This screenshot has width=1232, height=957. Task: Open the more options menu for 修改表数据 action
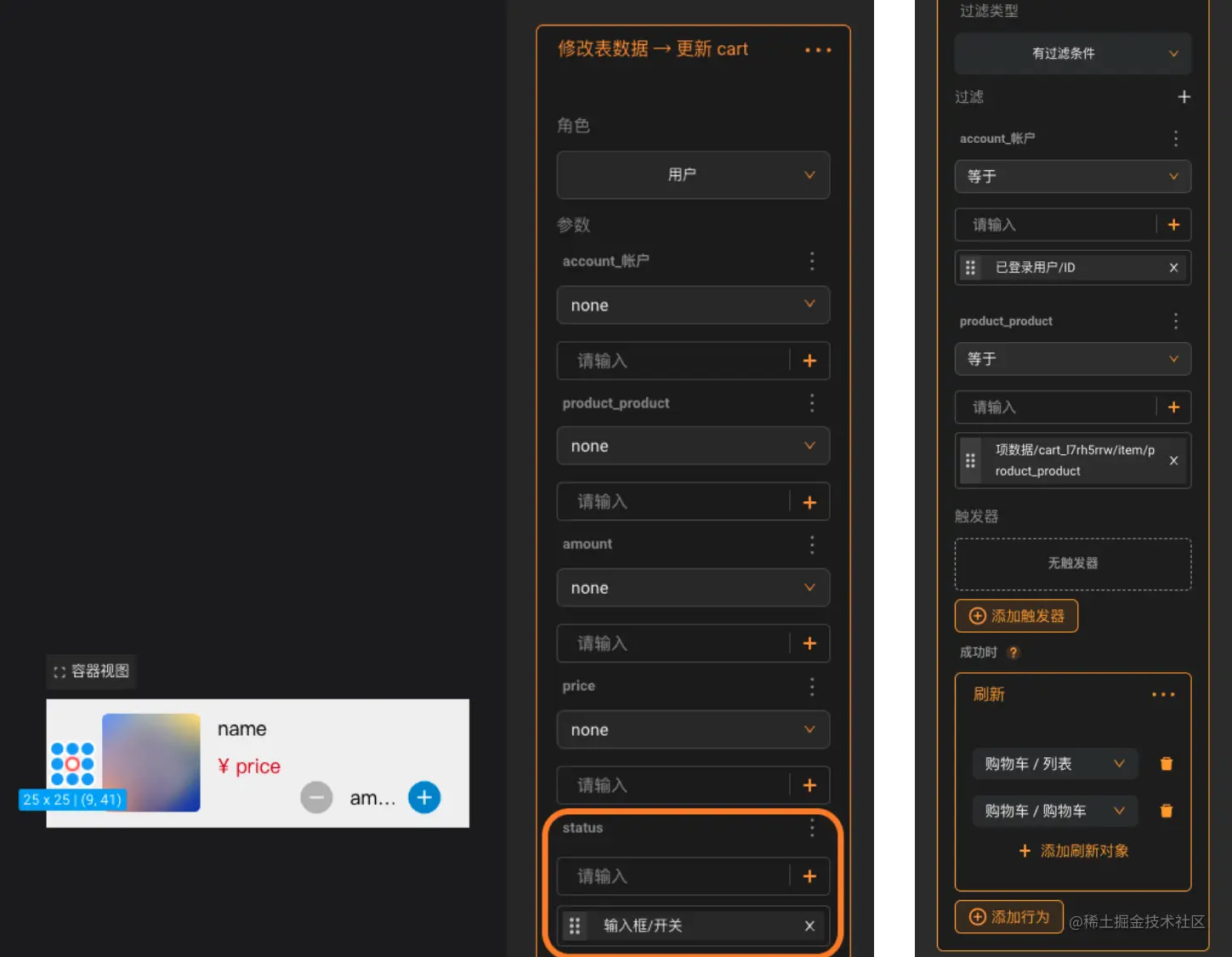point(818,50)
